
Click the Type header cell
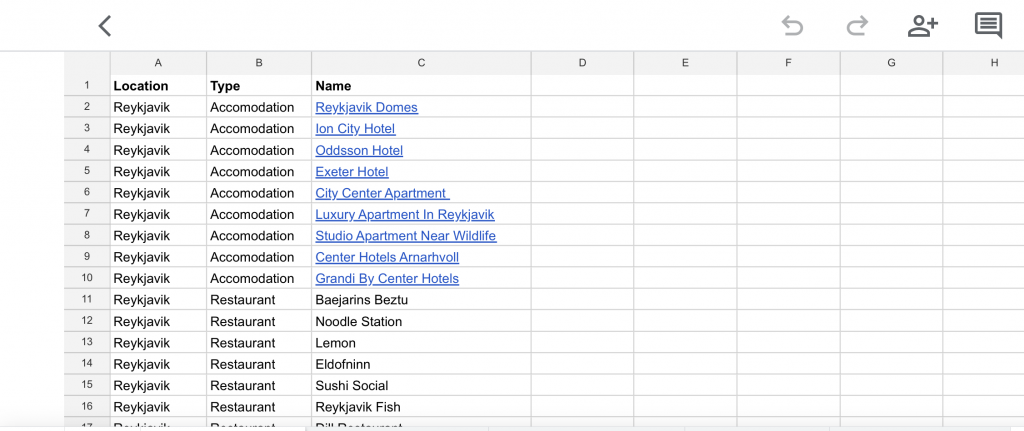259,86
